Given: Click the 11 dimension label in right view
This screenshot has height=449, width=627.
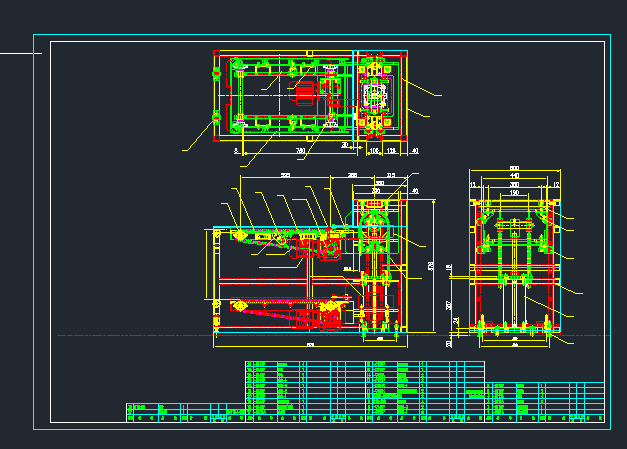Looking at the screenshot, I should (473, 185).
